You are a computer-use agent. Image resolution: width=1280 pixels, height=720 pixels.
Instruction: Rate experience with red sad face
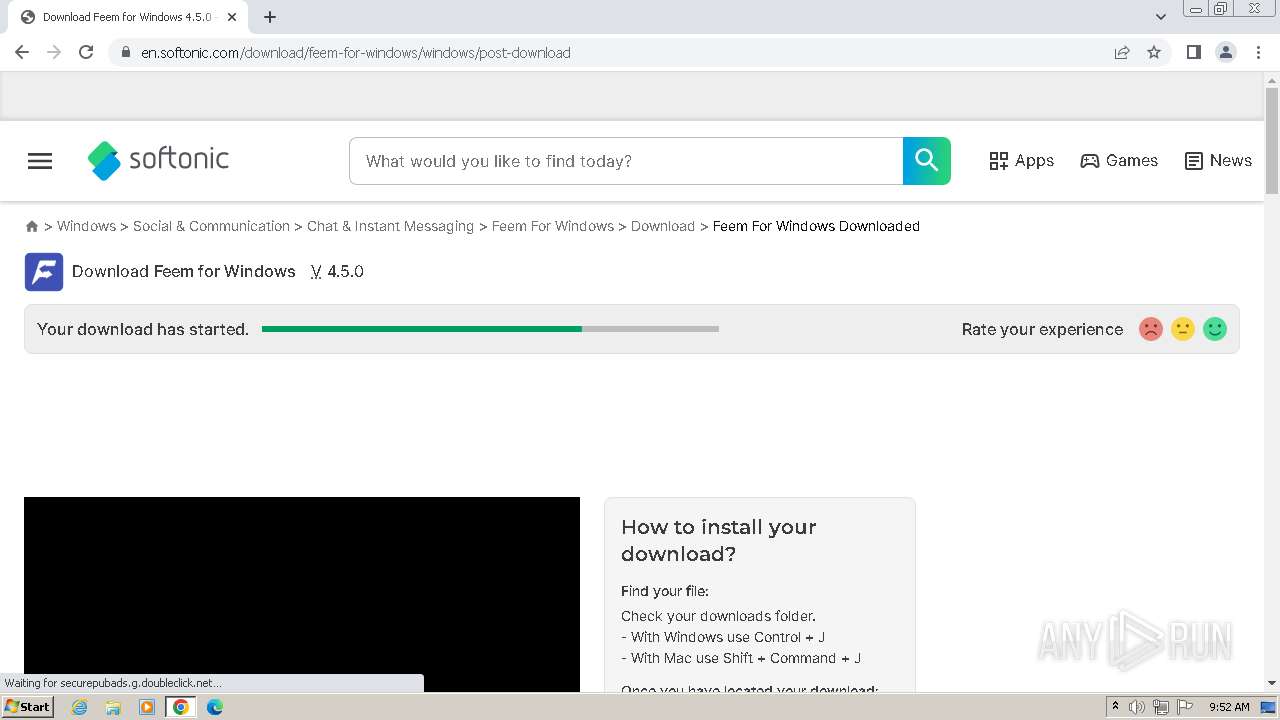tap(1151, 329)
